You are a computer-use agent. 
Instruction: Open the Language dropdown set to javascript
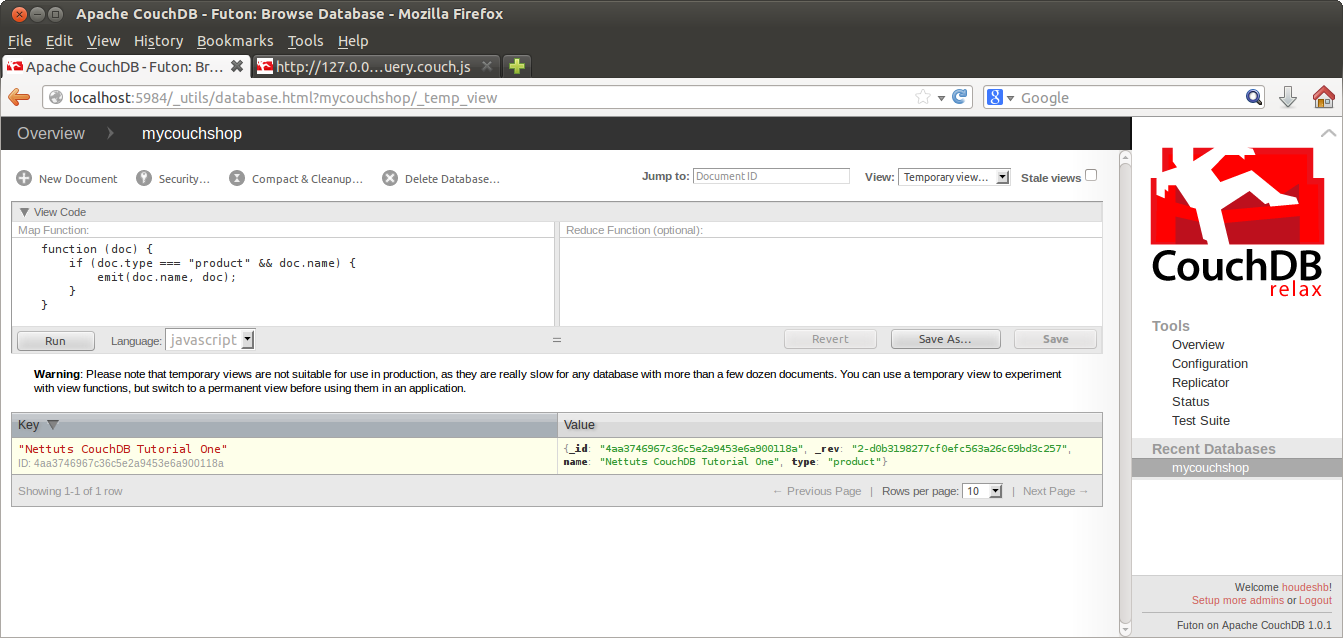click(x=210, y=340)
